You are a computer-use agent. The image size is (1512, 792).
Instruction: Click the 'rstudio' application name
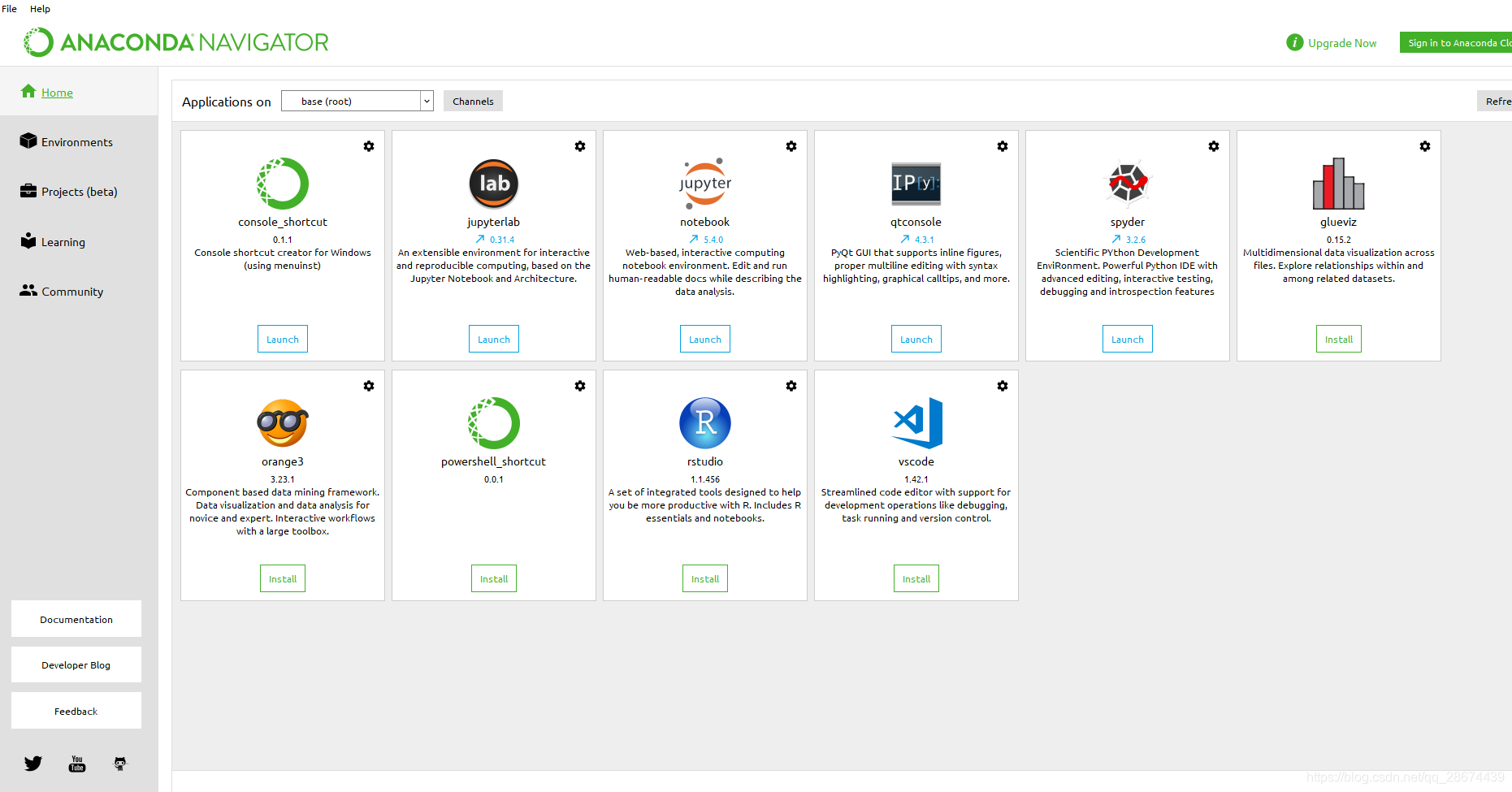pos(705,461)
